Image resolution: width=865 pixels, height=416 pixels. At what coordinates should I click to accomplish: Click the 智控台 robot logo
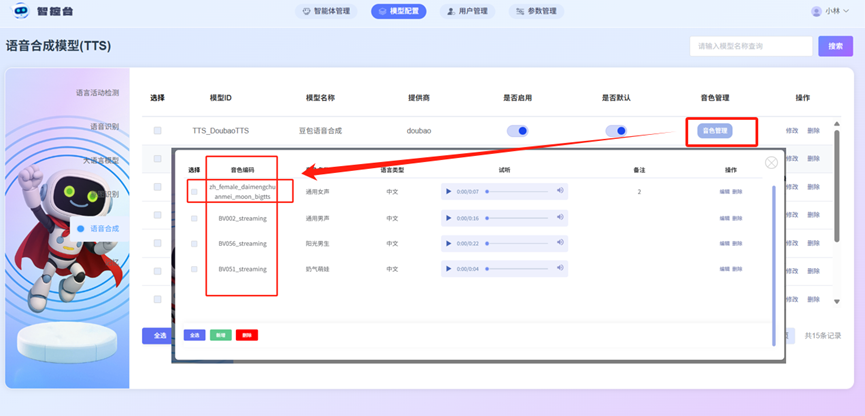click(20, 10)
